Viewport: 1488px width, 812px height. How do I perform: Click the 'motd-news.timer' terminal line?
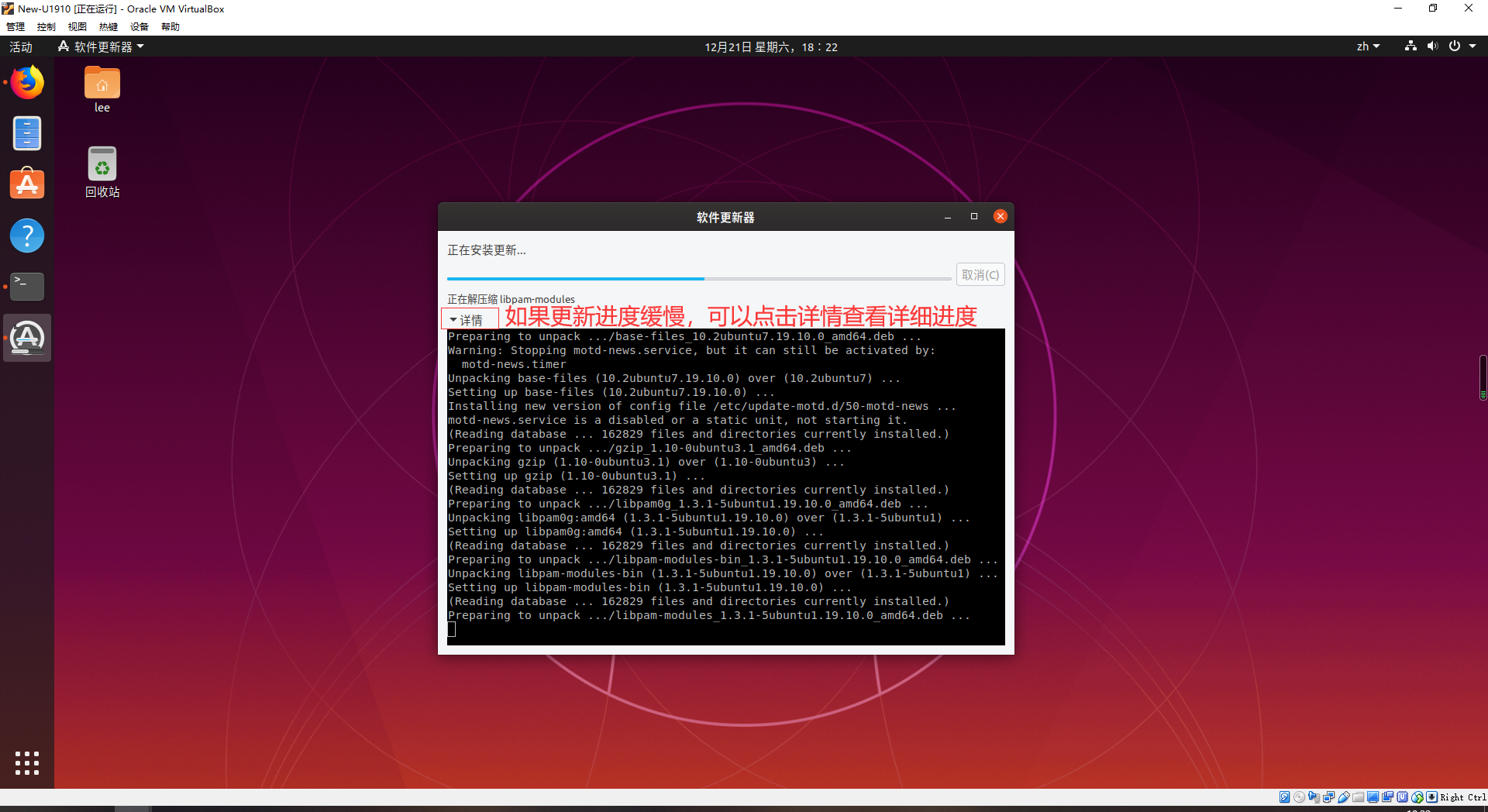click(514, 364)
